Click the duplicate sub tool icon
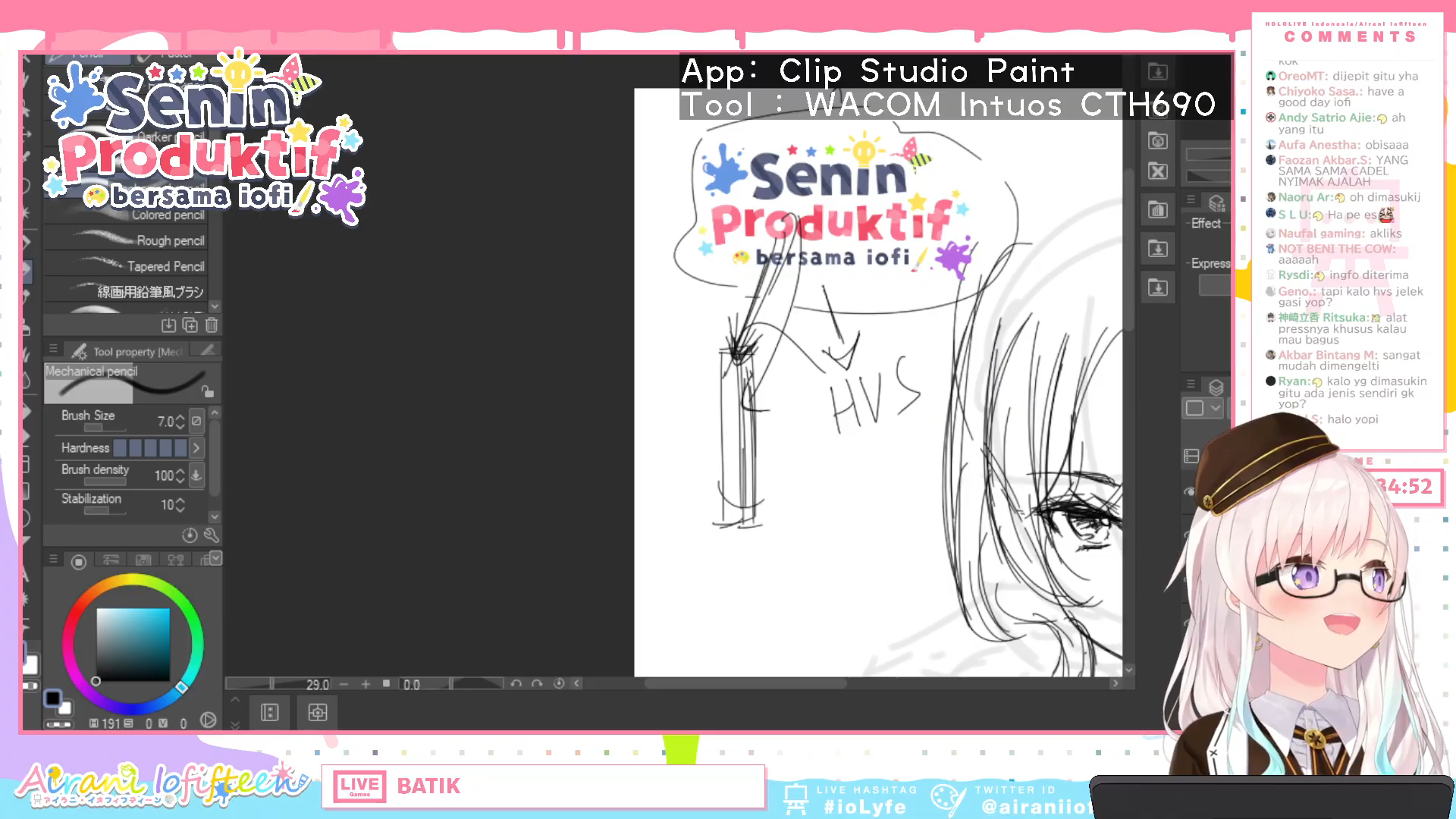 click(x=190, y=325)
